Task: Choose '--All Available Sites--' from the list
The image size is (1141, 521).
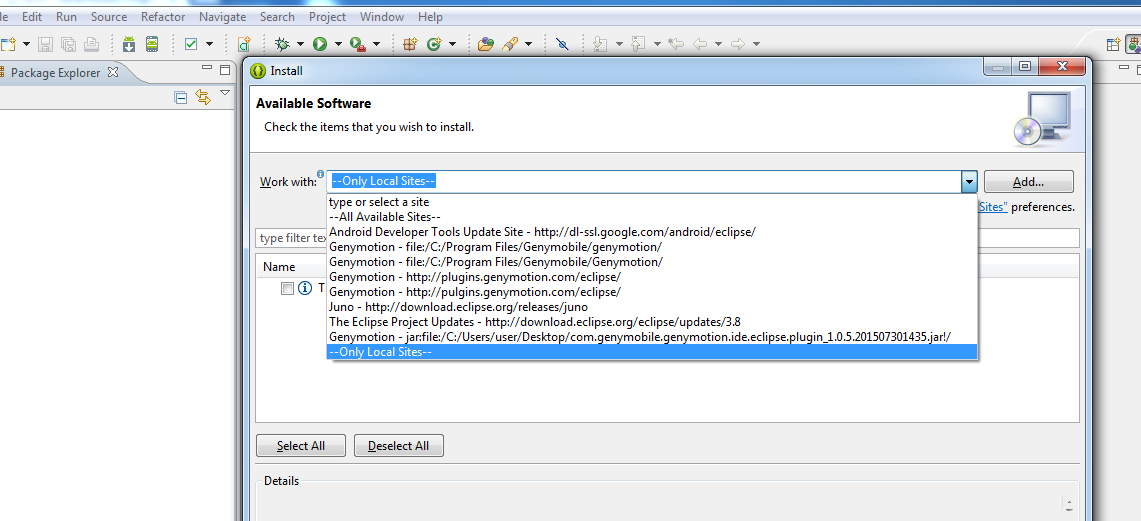Action: [x=652, y=217]
